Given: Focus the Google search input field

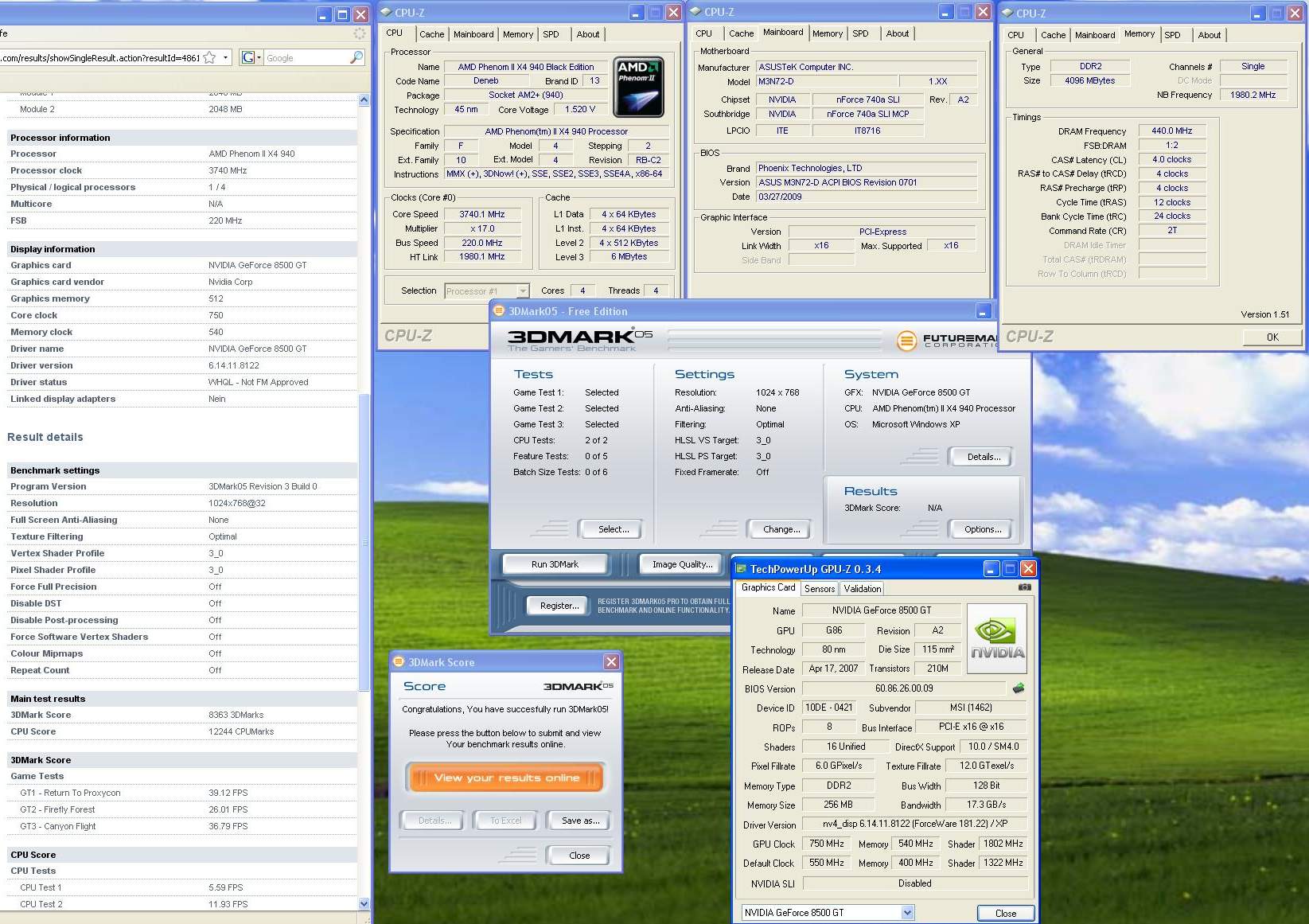Looking at the screenshot, I should (306, 58).
